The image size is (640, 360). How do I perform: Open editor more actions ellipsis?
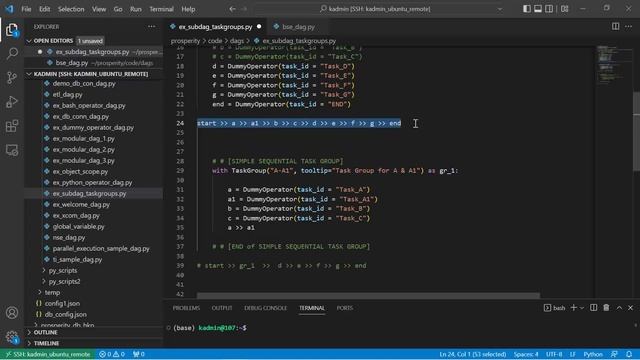coord(629,27)
